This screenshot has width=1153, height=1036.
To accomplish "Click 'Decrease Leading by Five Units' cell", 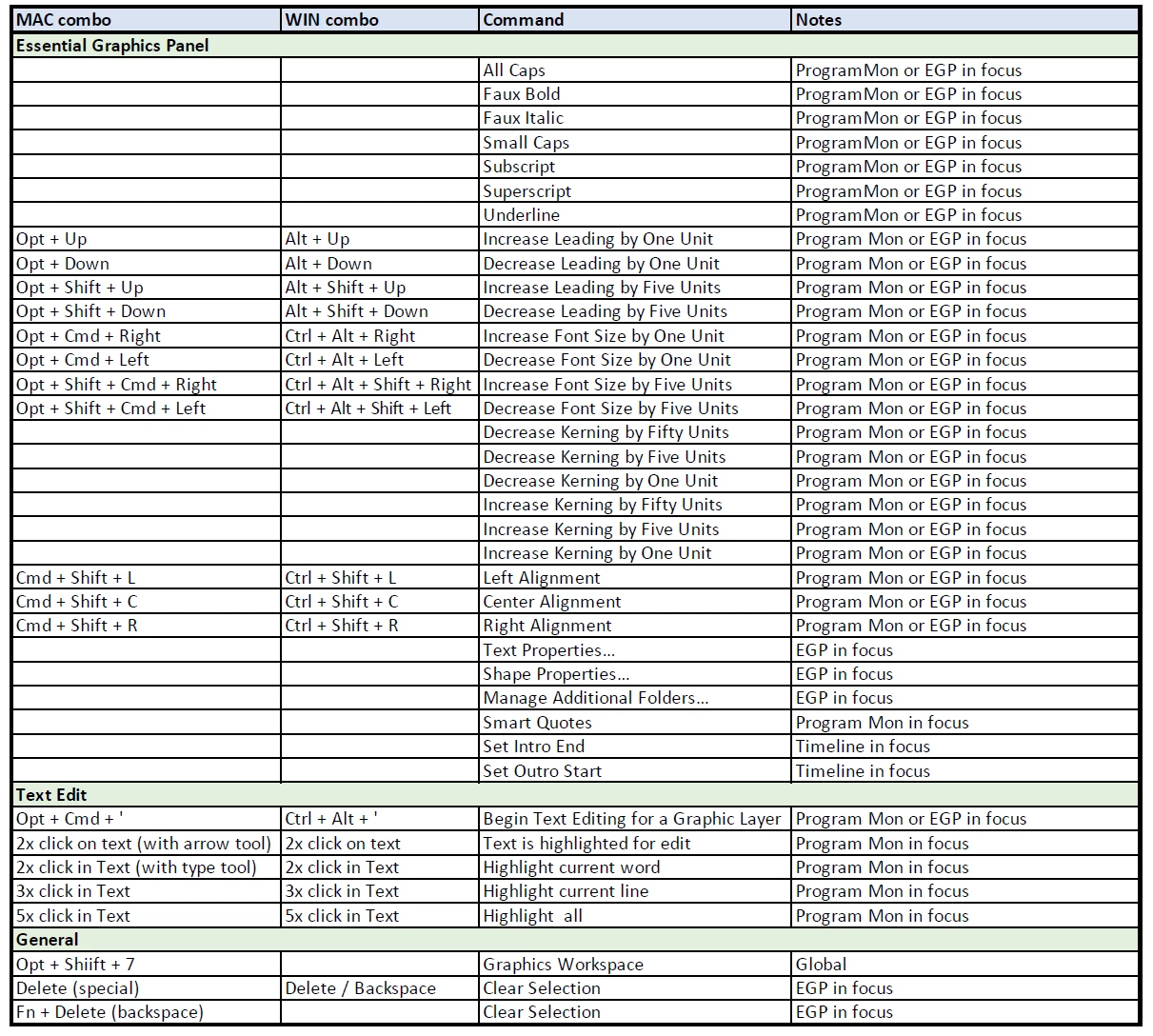I will [x=635, y=311].
